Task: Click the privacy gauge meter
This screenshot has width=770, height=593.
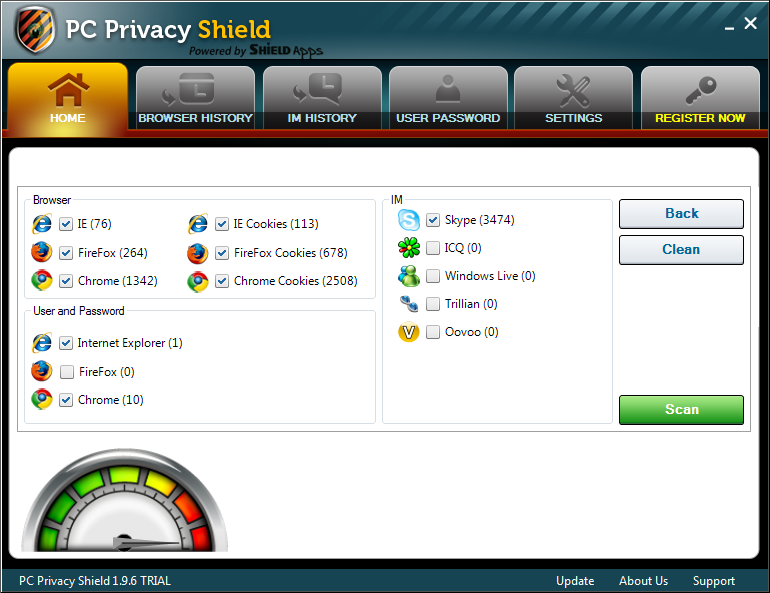Action: coord(125,500)
